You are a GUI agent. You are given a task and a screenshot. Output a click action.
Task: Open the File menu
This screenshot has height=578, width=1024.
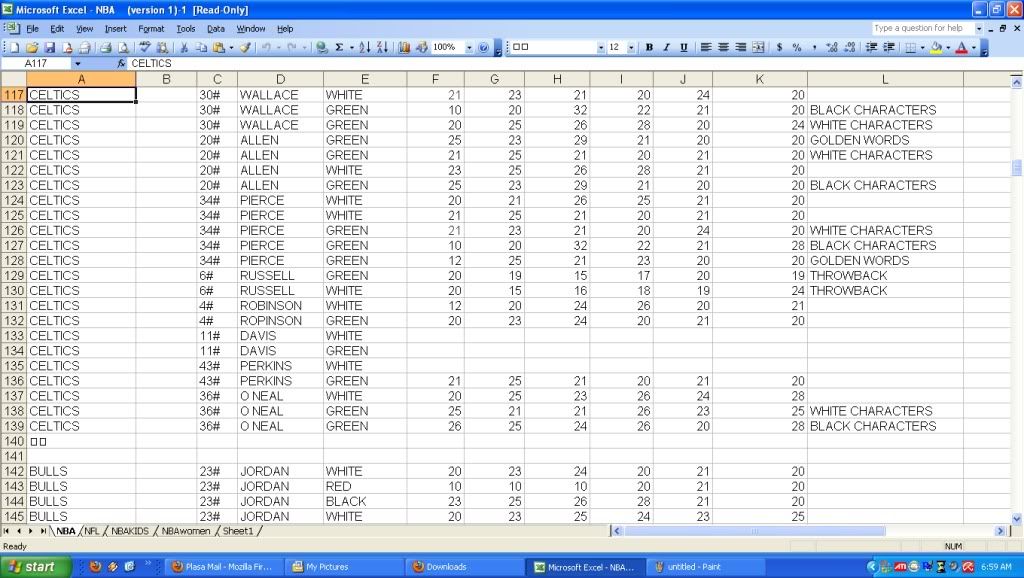point(33,29)
